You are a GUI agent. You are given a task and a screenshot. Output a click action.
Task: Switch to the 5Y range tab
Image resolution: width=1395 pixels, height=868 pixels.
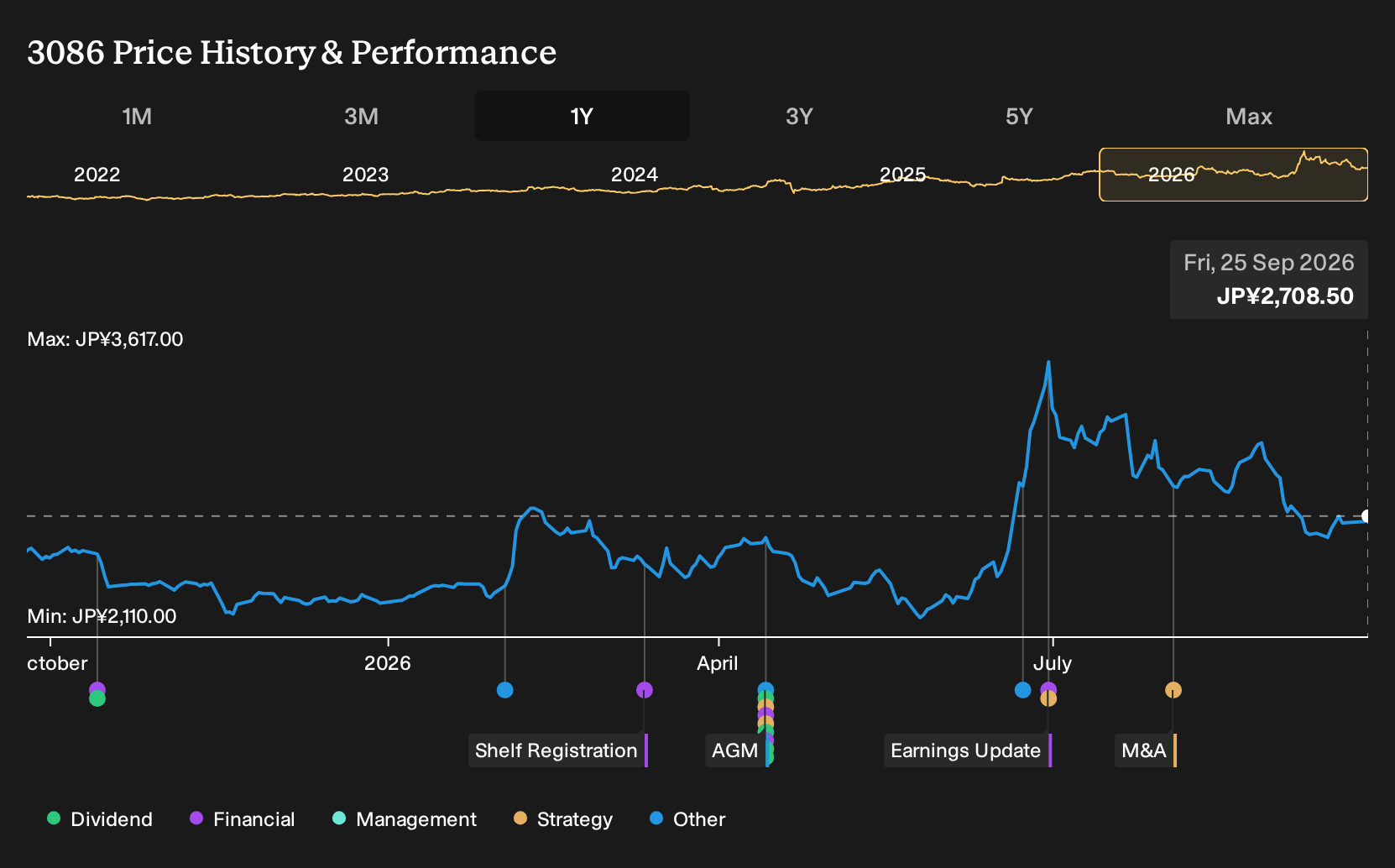(1019, 116)
